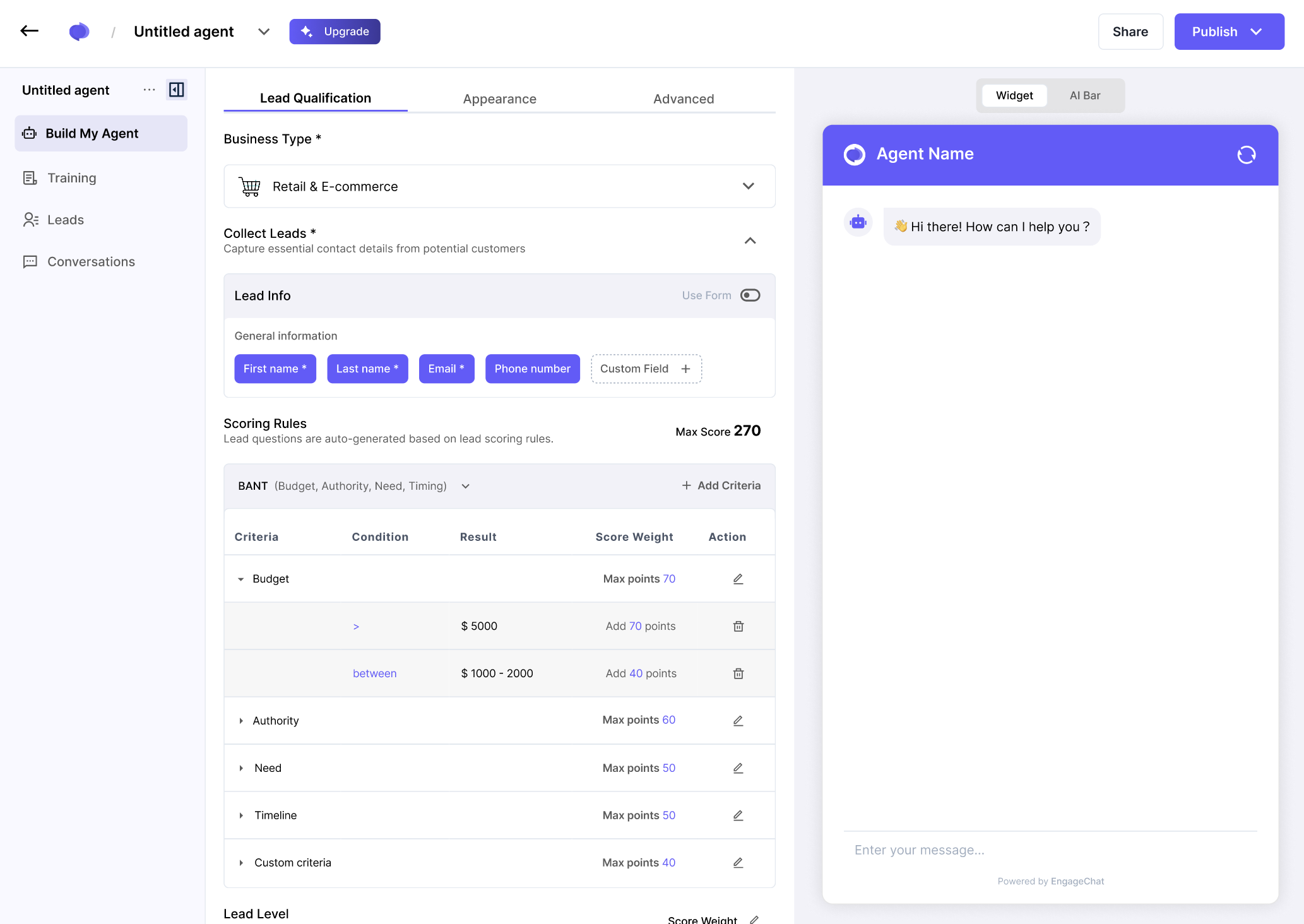This screenshot has height=924, width=1304.
Task: Click the Add Criteria button
Action: [721, 485]
